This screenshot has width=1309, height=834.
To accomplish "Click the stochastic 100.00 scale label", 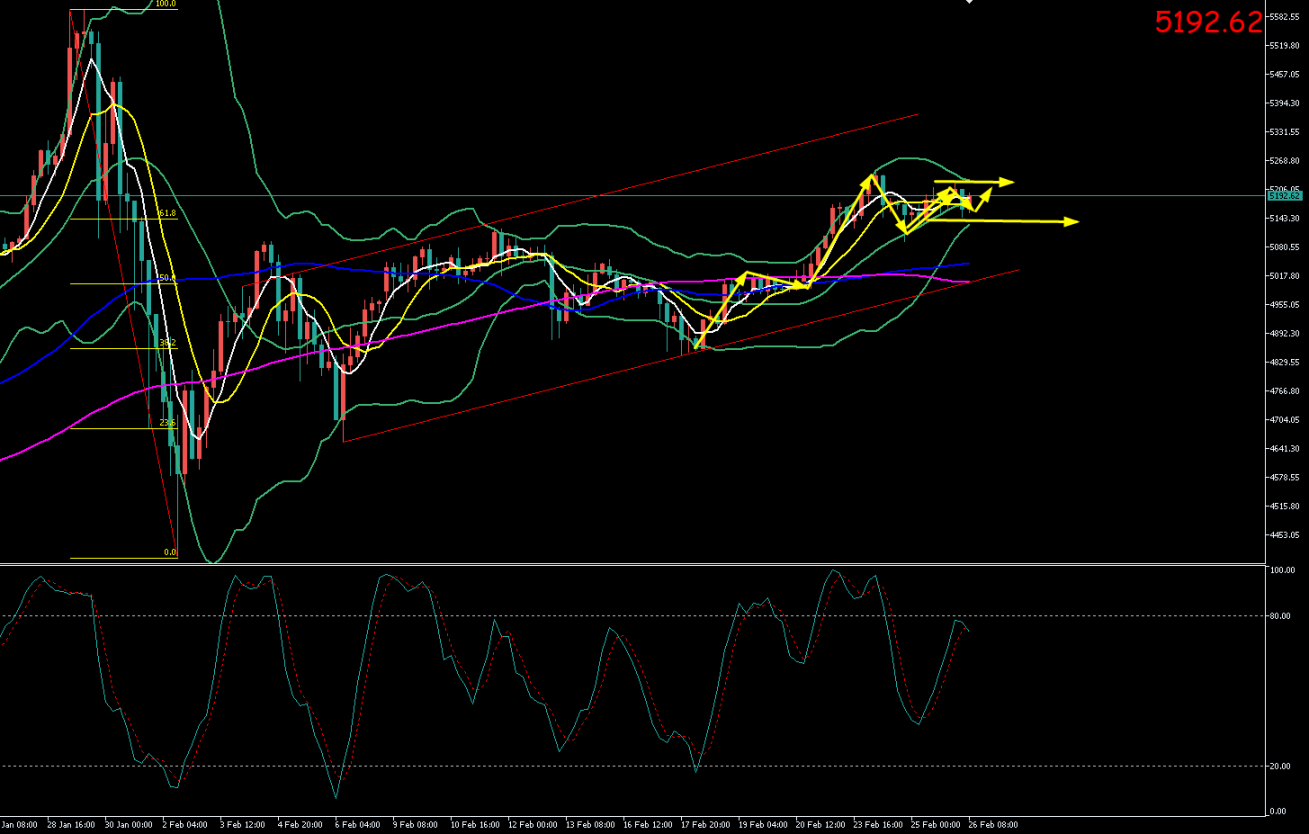I will (x=1282, y=571).
